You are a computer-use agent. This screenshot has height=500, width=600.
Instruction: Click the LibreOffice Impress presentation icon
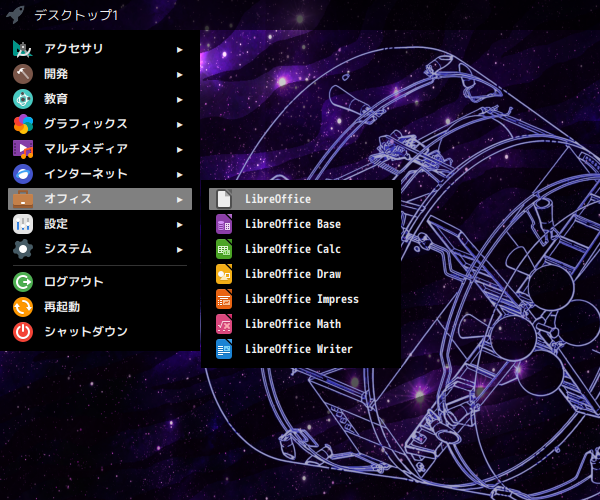224,299
